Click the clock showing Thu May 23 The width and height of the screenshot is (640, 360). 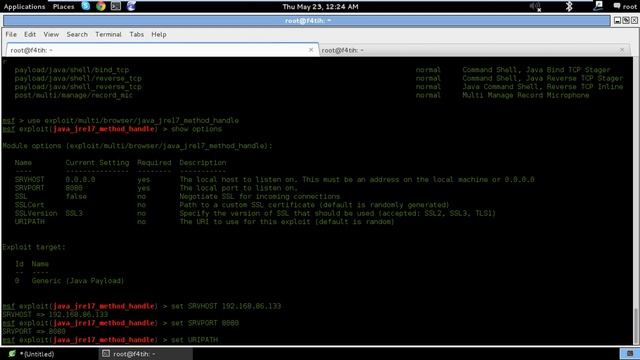(320, 7)
